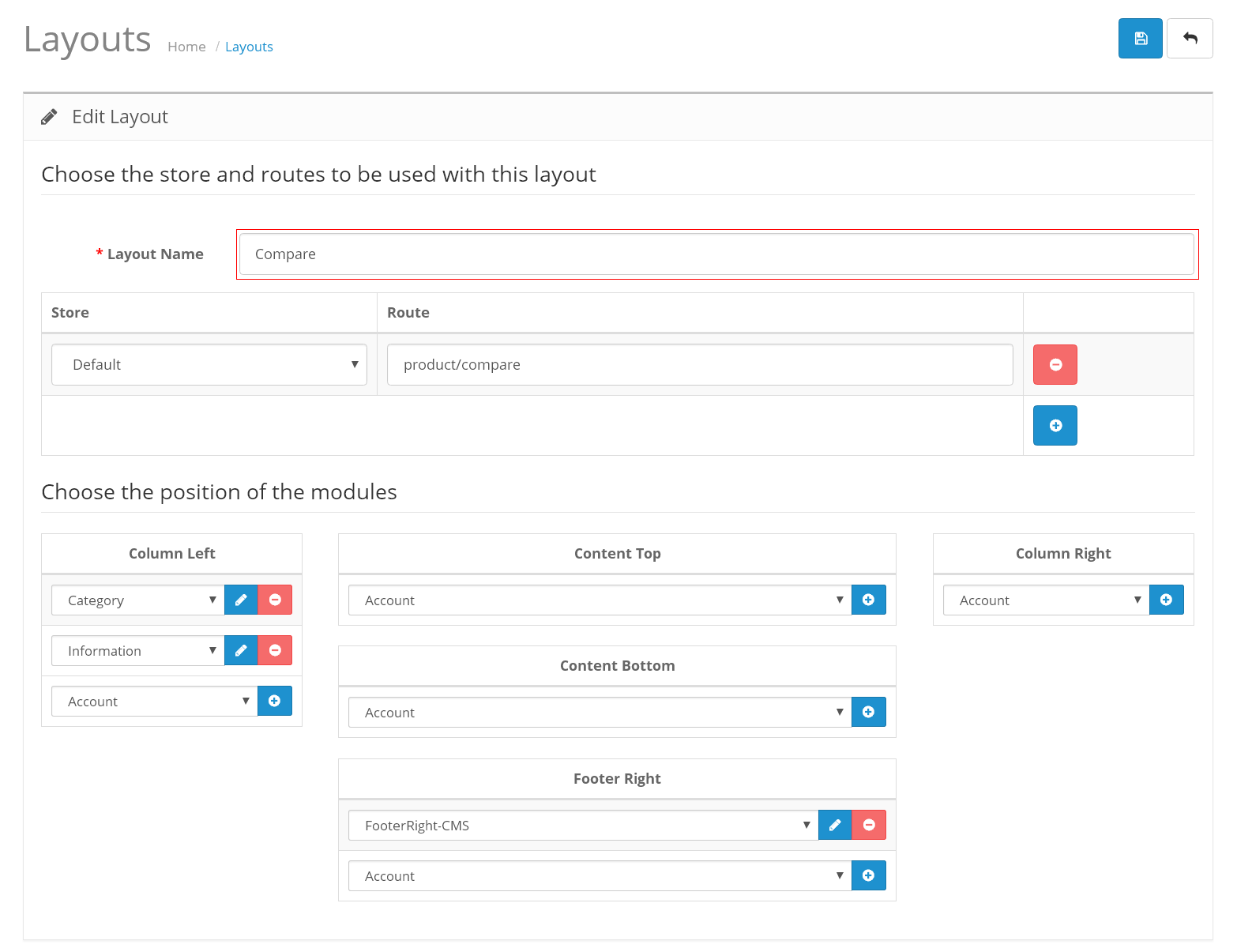Edit the Category module in Column Left
Viewport: 1237px width, 952px height.
[x=241, y=600]
